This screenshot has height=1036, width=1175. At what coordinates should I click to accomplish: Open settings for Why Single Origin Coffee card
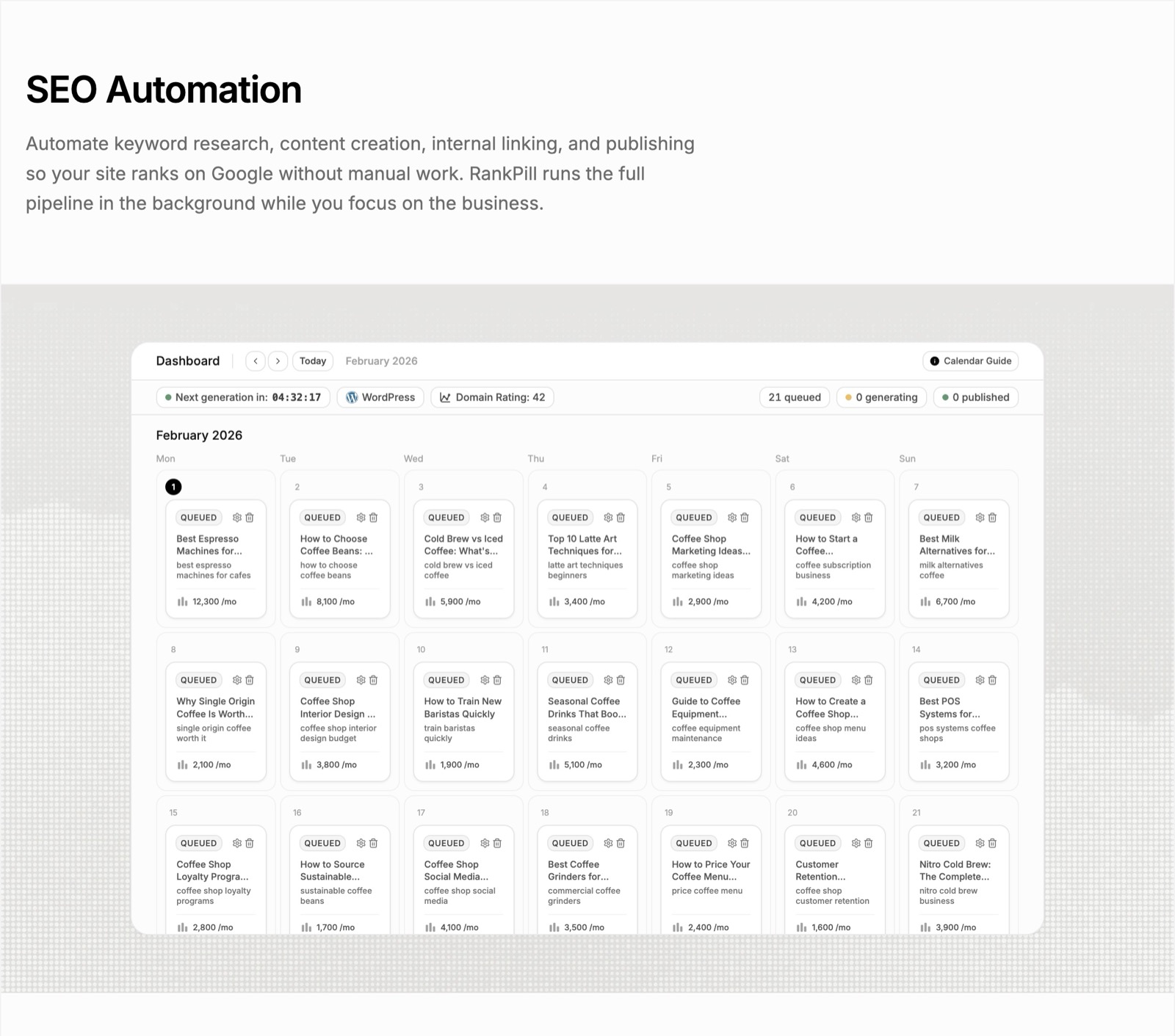236,681
